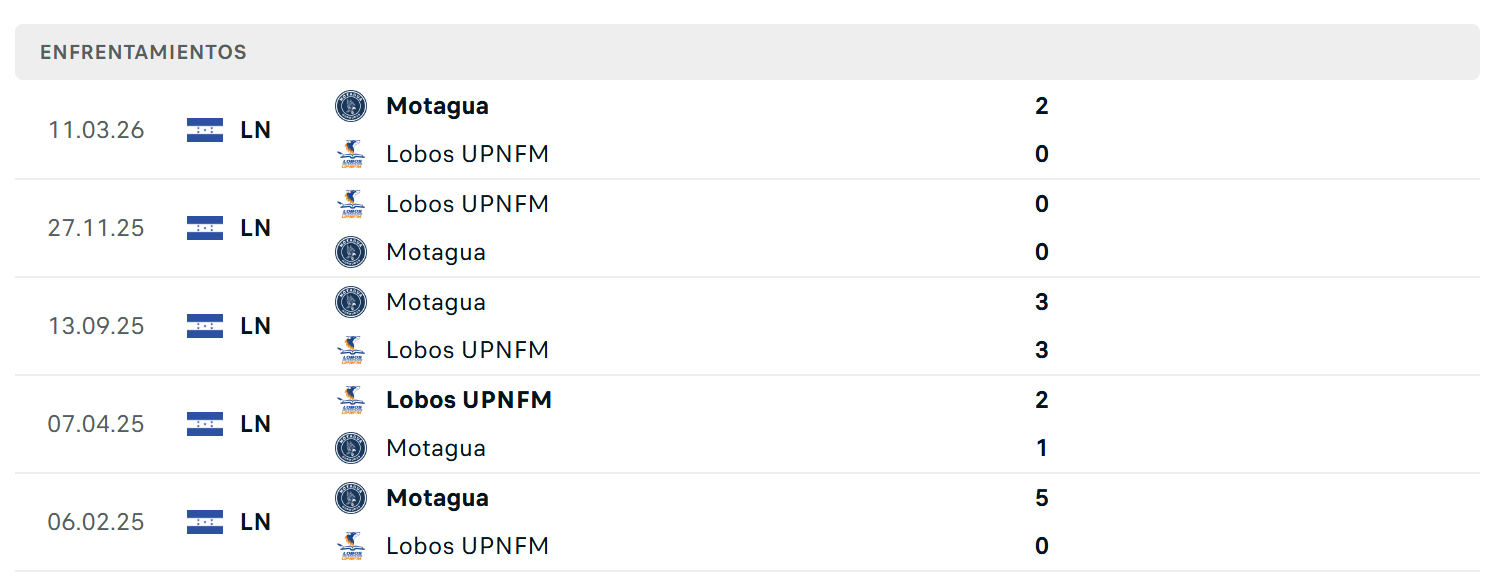1498x588 pixels.
Task: Click Motagua crest in 06.02.25 match
Action: coord(351,498)
